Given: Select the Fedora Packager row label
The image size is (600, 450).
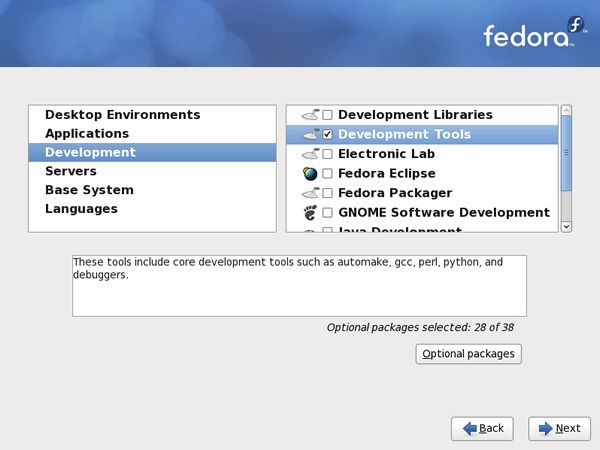Looking at the screenshot, I should tap(395, 193).
